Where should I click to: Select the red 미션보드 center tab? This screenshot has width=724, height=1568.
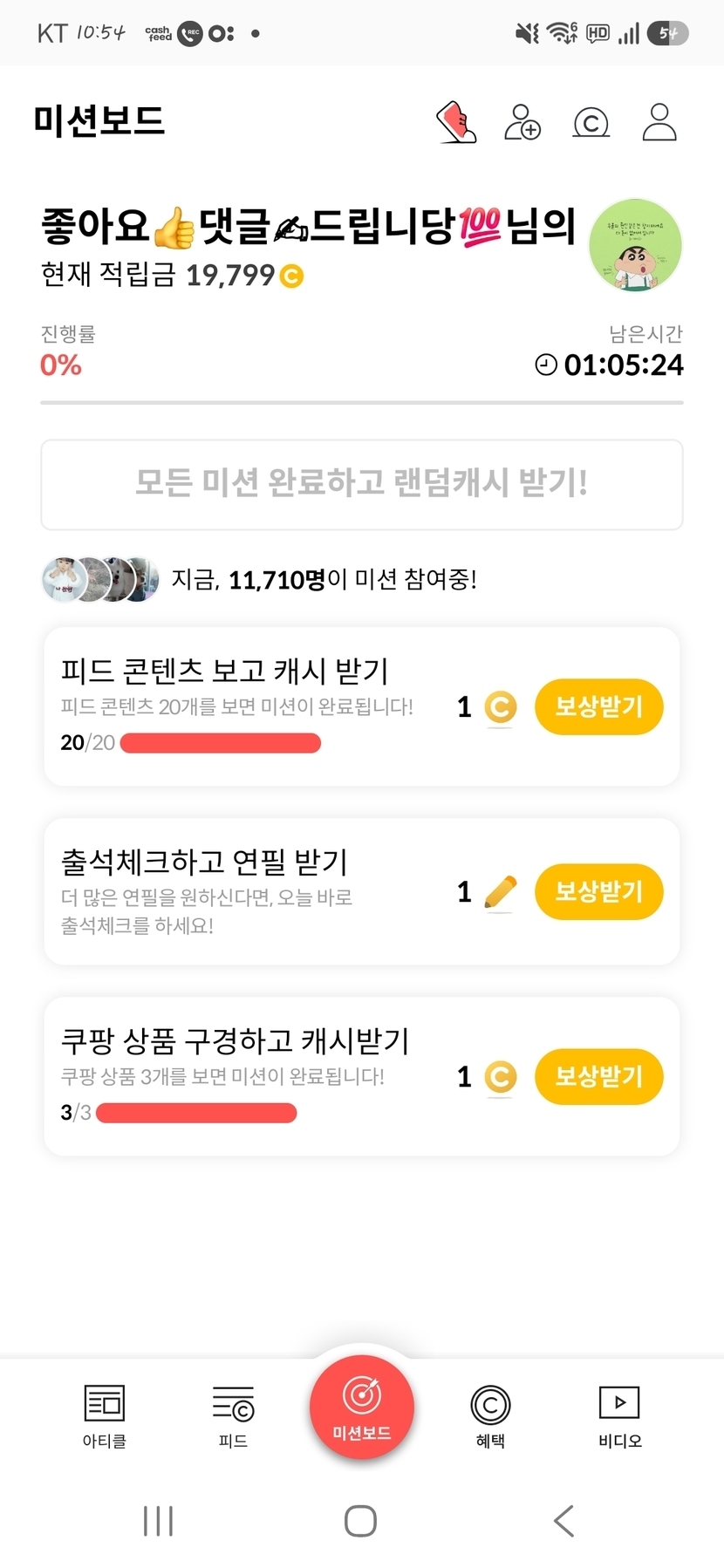tap(362, 1406)
